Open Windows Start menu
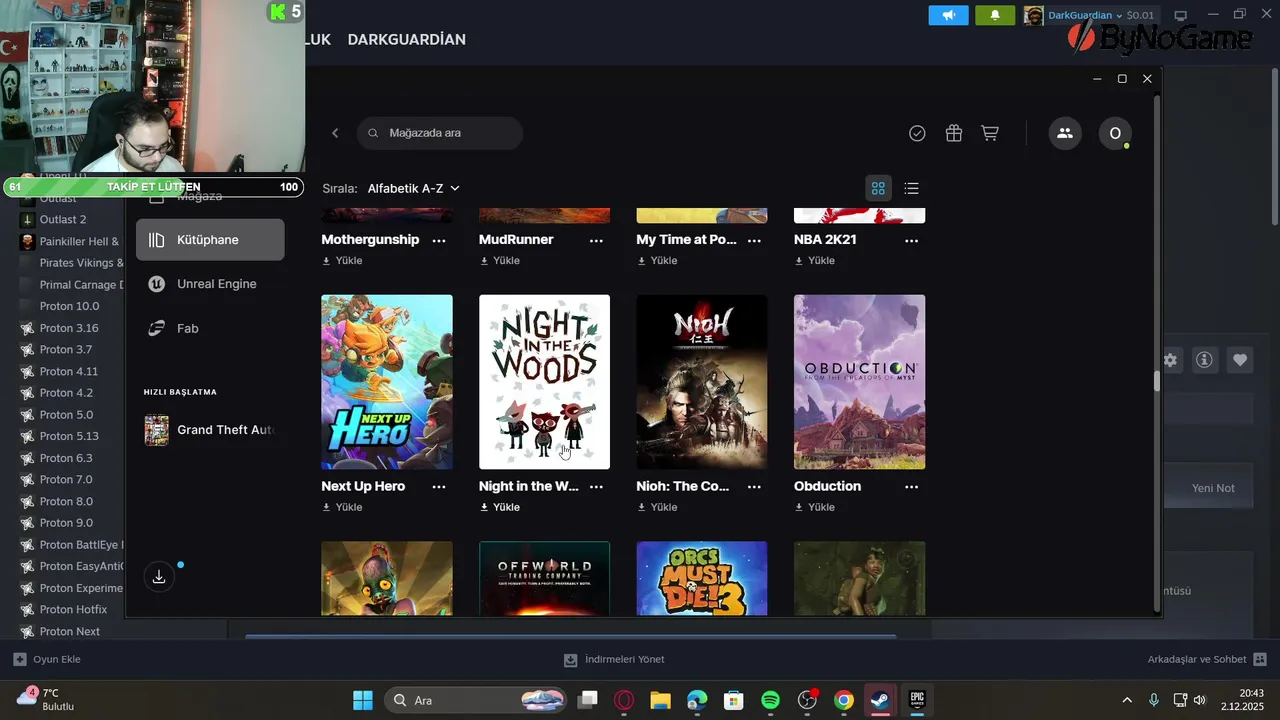Image resolution: width=1280 pixels, height=720 pixels. click(363, 700)
